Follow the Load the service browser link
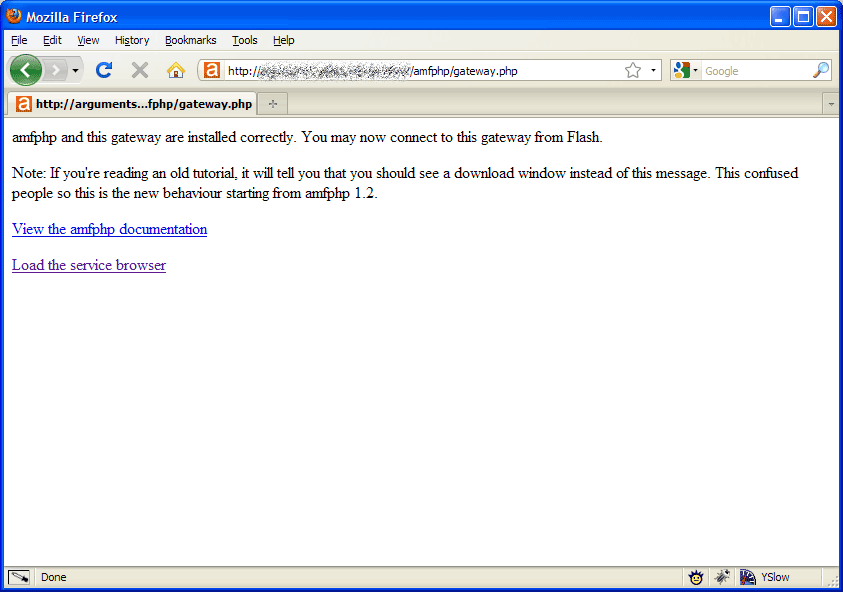 (x=89, y=265)
